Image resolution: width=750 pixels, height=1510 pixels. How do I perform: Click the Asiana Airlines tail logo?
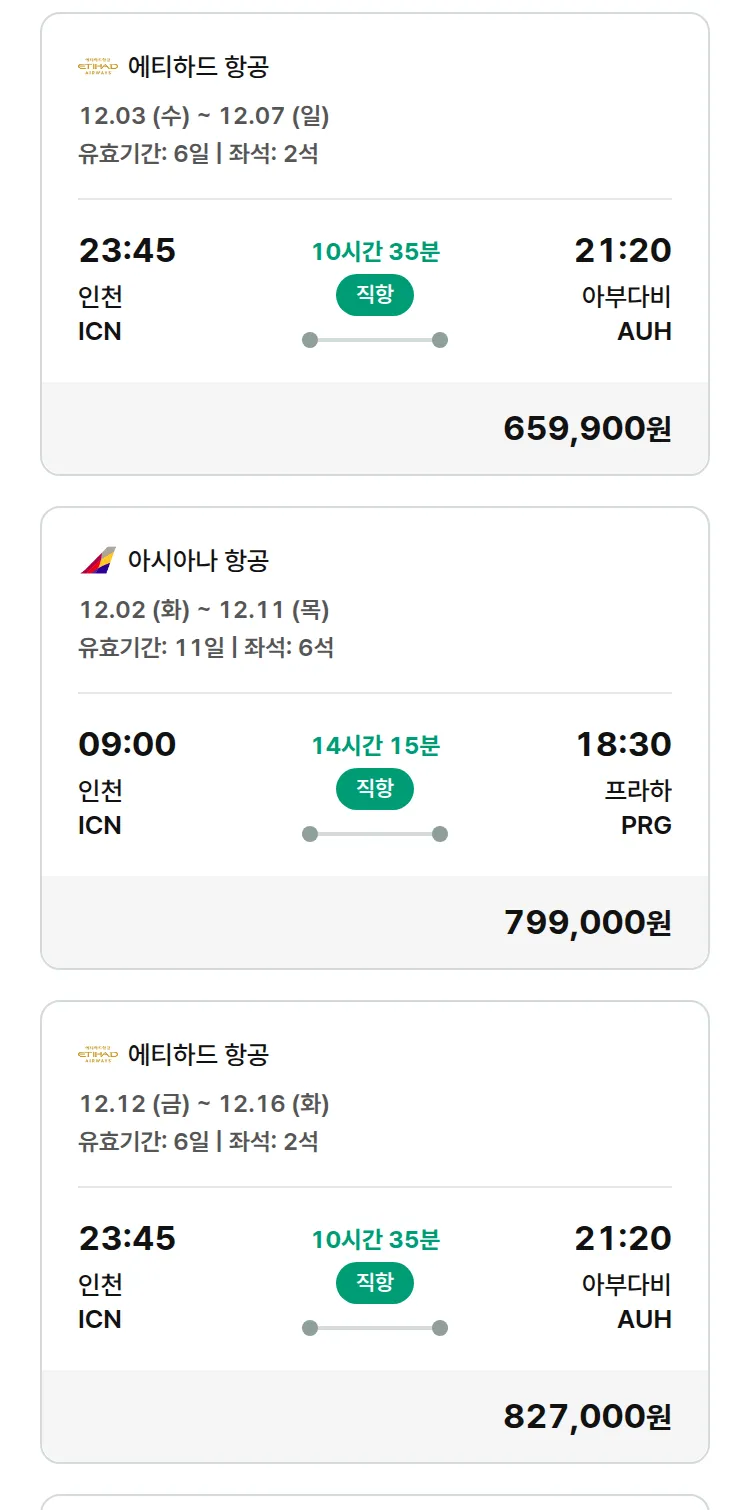tap(98, 560)
